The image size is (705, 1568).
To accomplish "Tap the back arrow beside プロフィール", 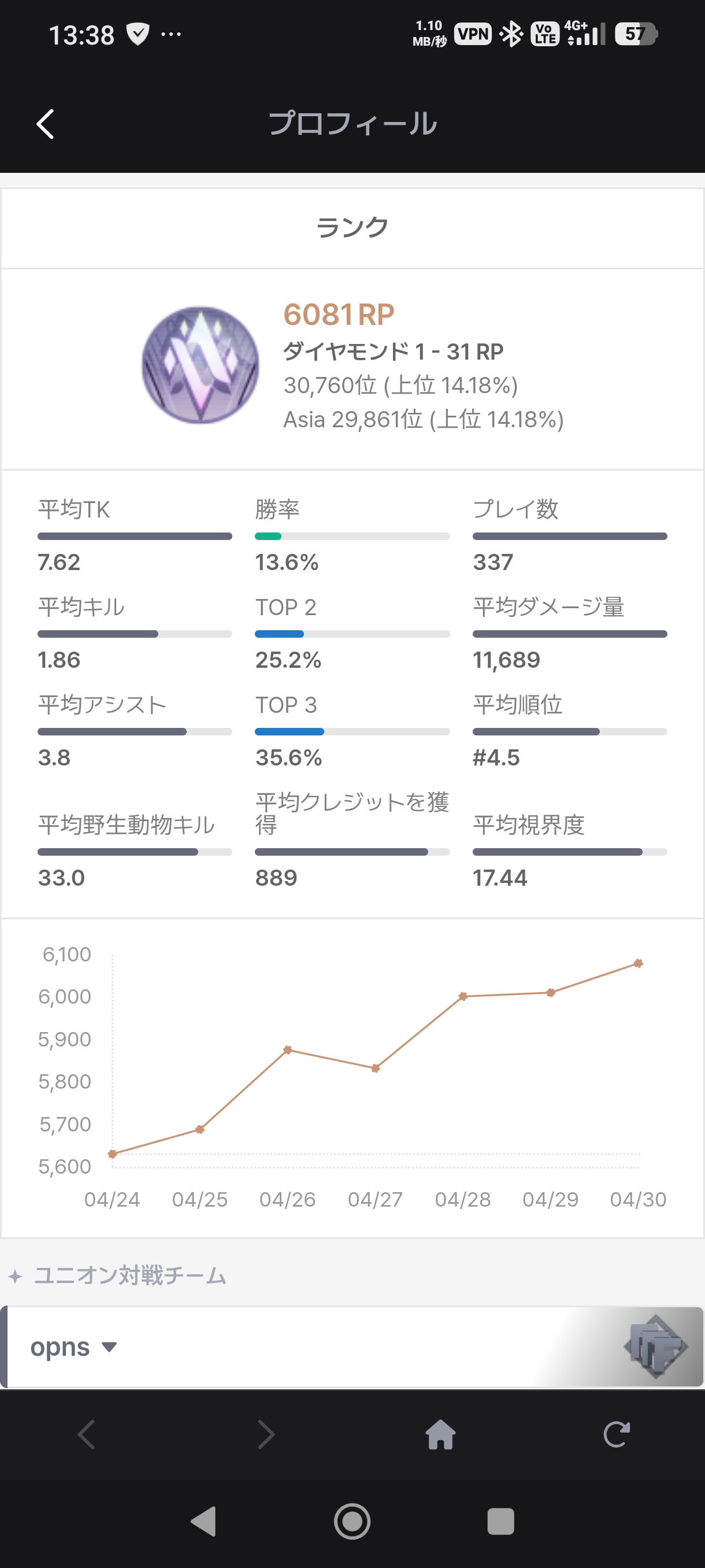I will (46, 124).
